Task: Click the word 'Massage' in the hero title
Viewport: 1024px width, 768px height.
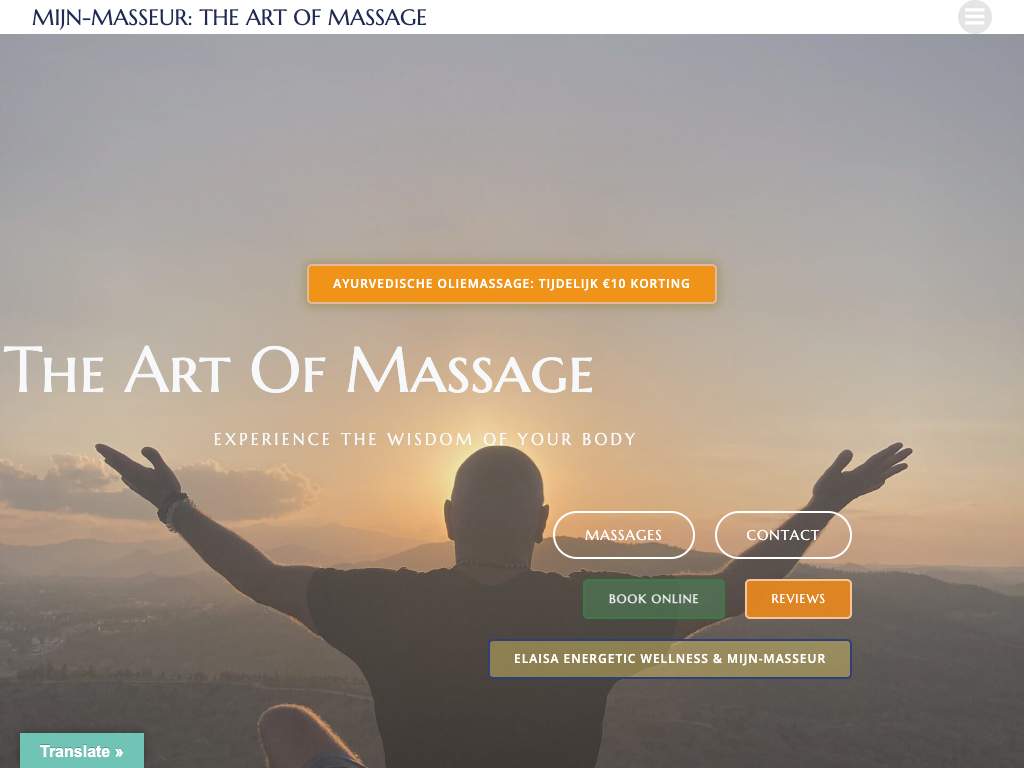Action: coord(470,371)
